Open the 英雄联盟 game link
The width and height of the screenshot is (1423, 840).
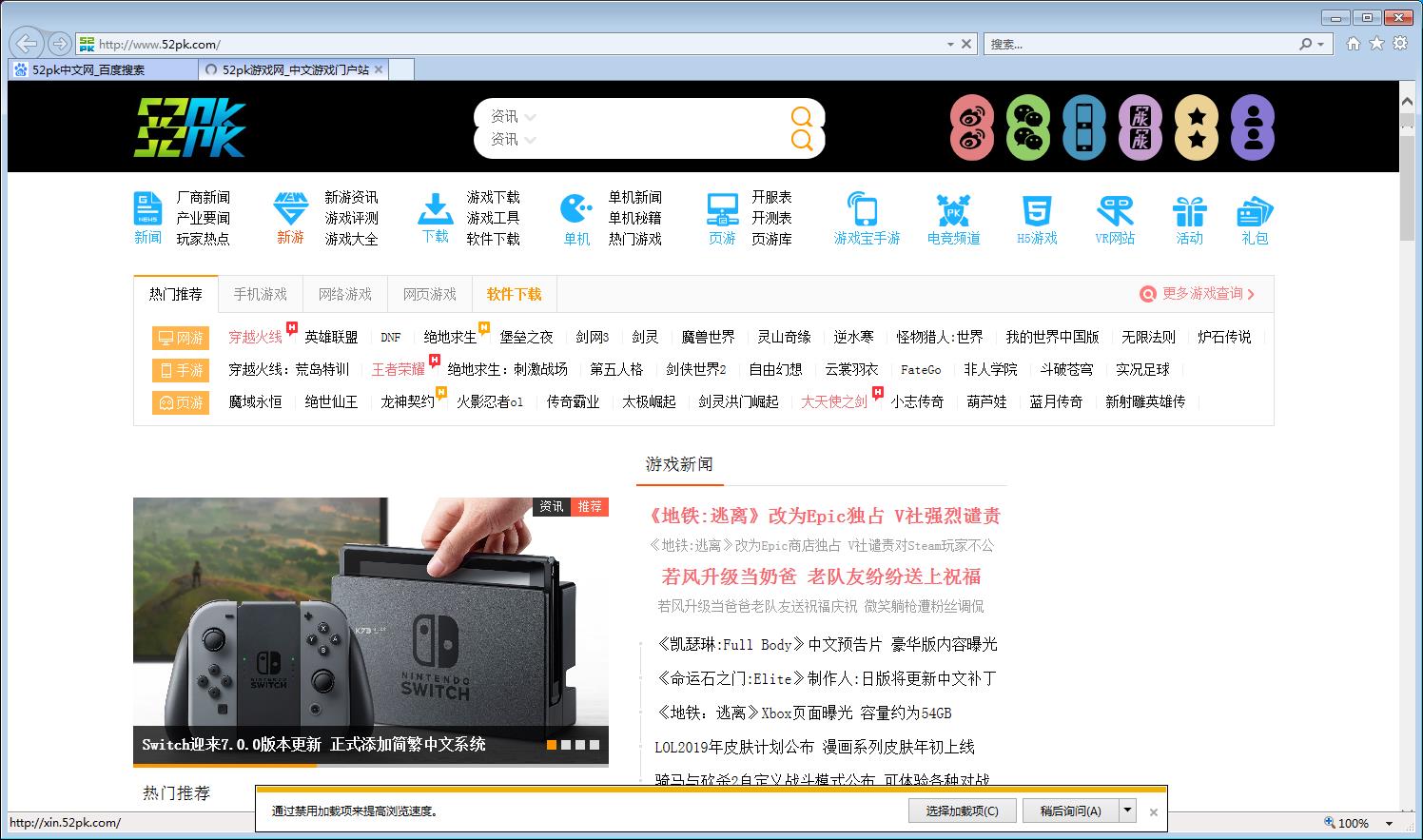(331, 337)
